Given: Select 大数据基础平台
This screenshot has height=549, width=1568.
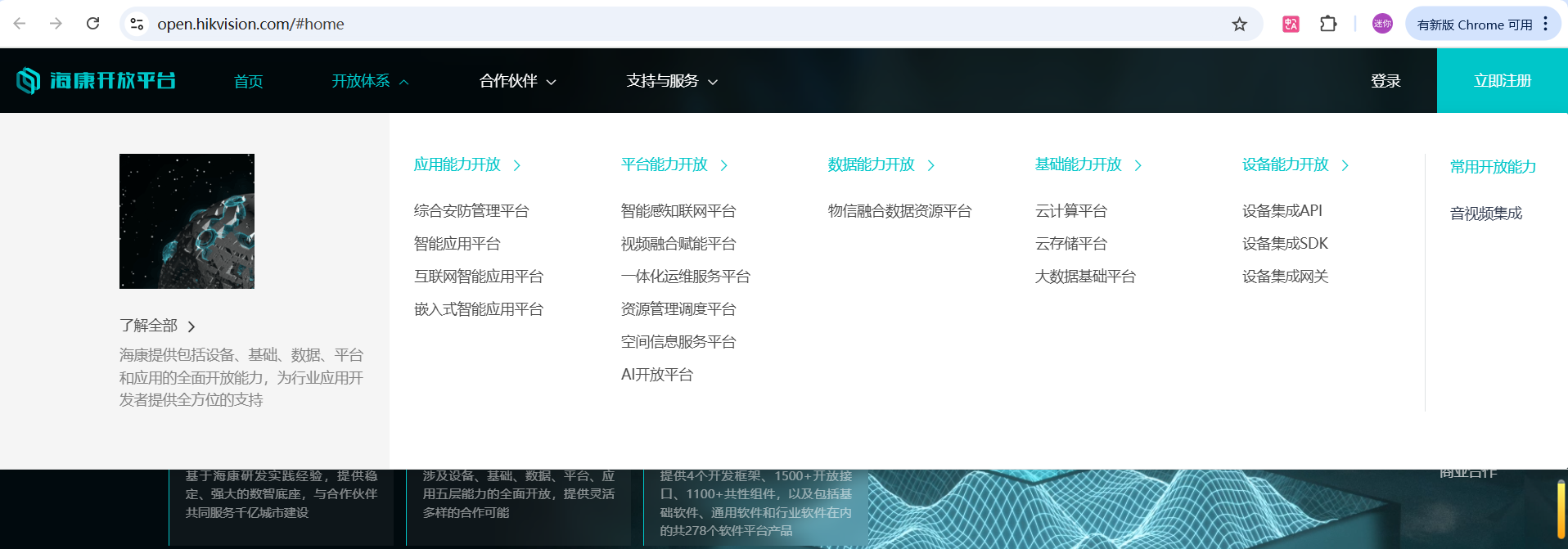Looking at the screenshot, I should [x=1085, y=277].
